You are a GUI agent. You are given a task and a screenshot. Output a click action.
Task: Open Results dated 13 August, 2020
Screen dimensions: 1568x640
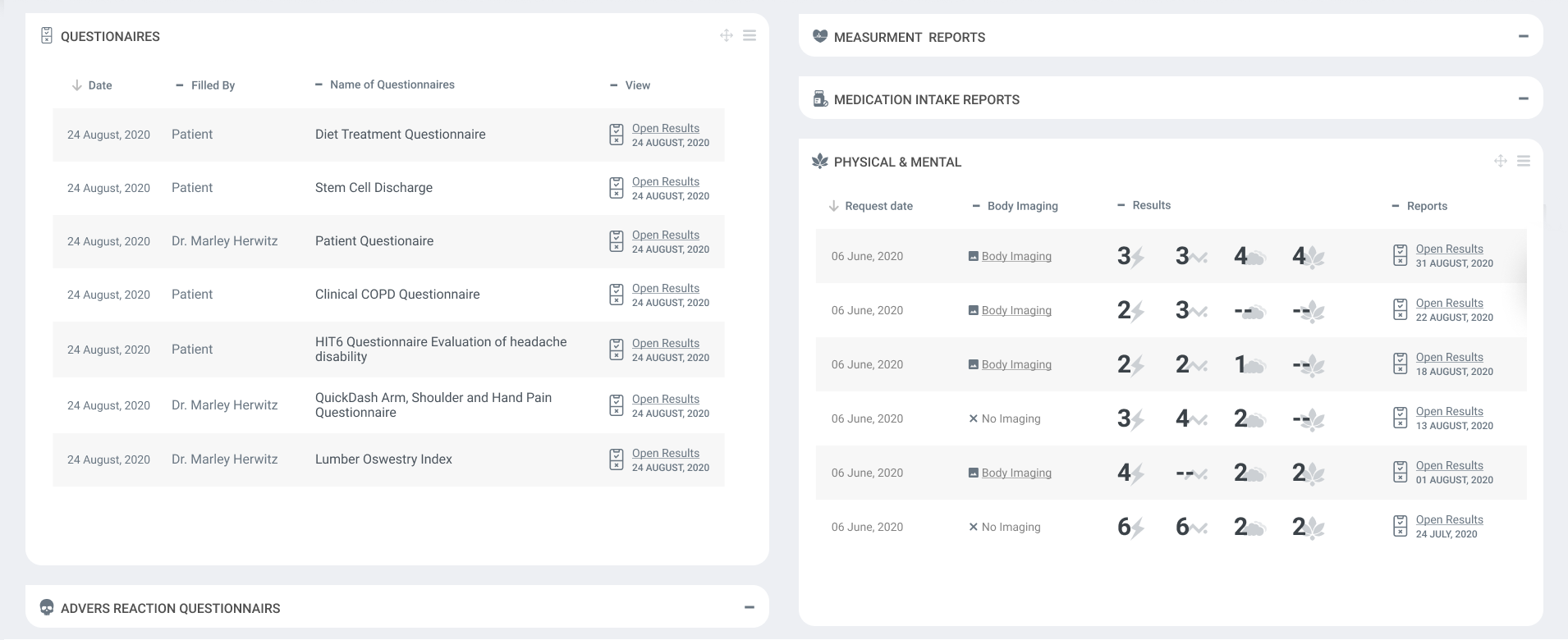coord(1450,411)
